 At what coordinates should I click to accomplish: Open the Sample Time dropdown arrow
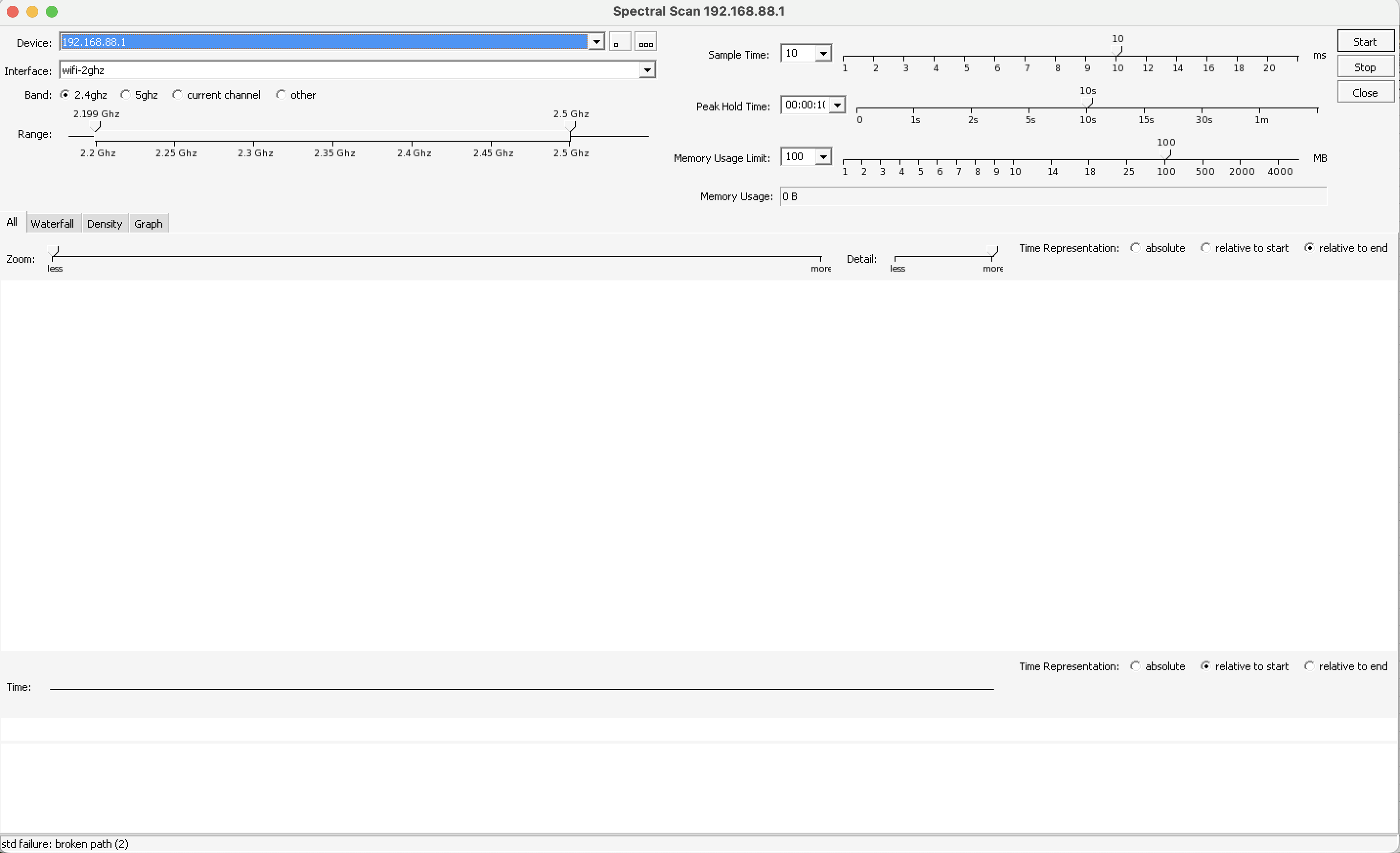(x=823, y=53)
